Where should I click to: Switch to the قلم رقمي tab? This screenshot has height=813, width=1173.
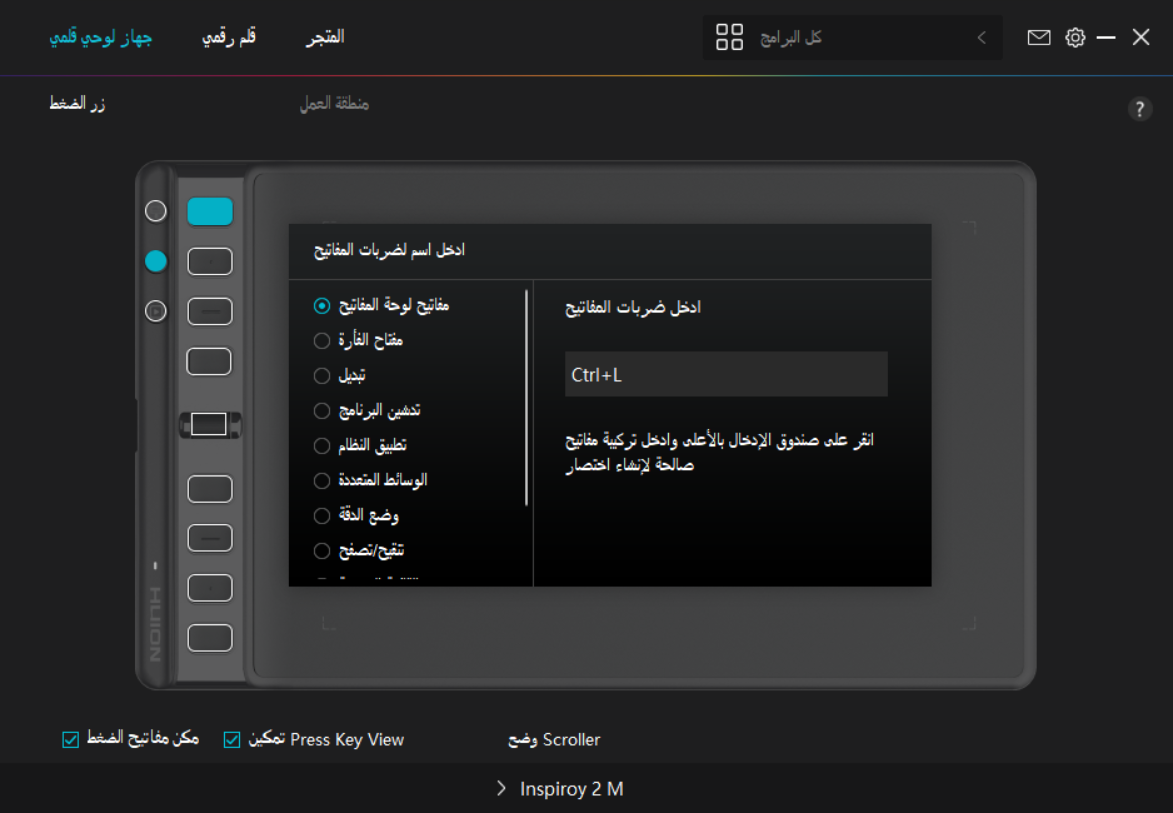coord(229,37)
